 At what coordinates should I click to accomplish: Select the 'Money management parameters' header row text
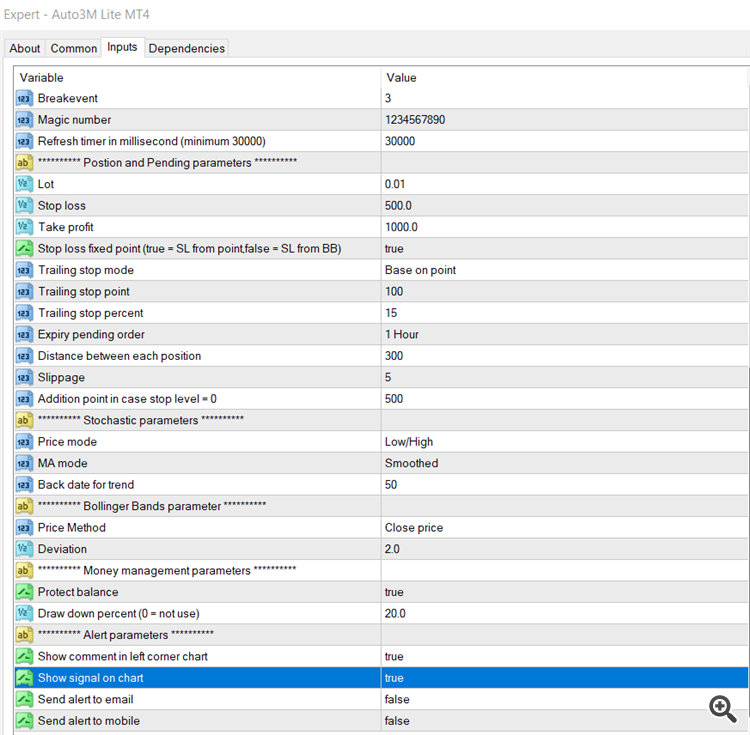[x=167, y=570]
